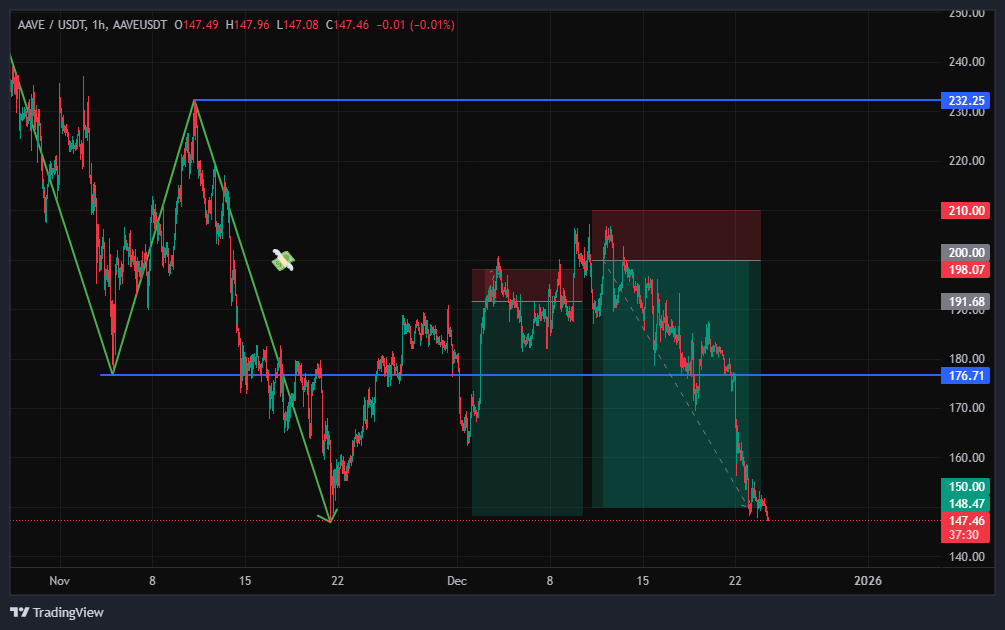Screen dimensions: 1005x630
Task: Click the 191.68 gray price label
Action: click(x=965, y=301)
